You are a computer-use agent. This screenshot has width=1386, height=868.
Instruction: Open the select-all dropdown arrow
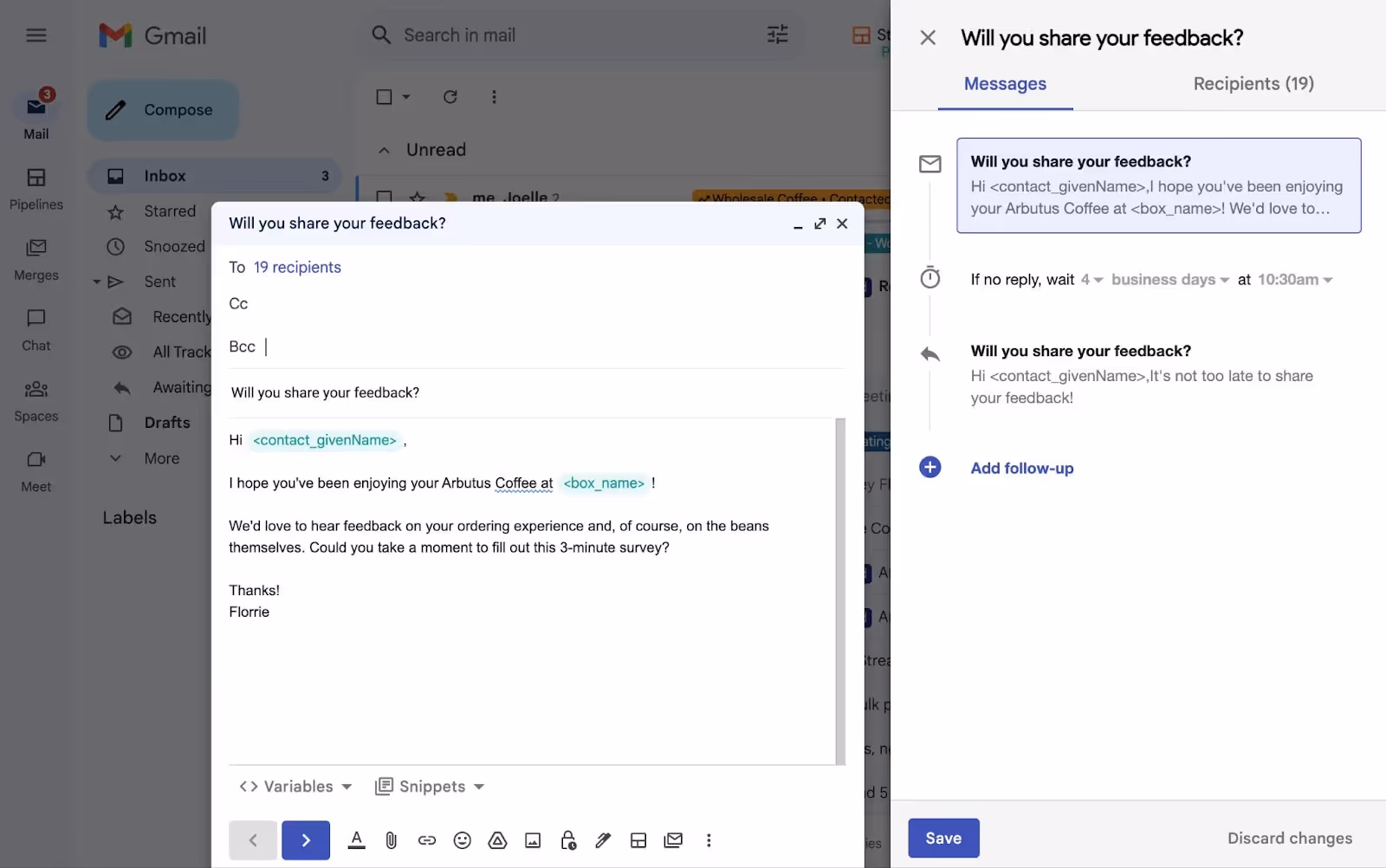click(406, 97)
